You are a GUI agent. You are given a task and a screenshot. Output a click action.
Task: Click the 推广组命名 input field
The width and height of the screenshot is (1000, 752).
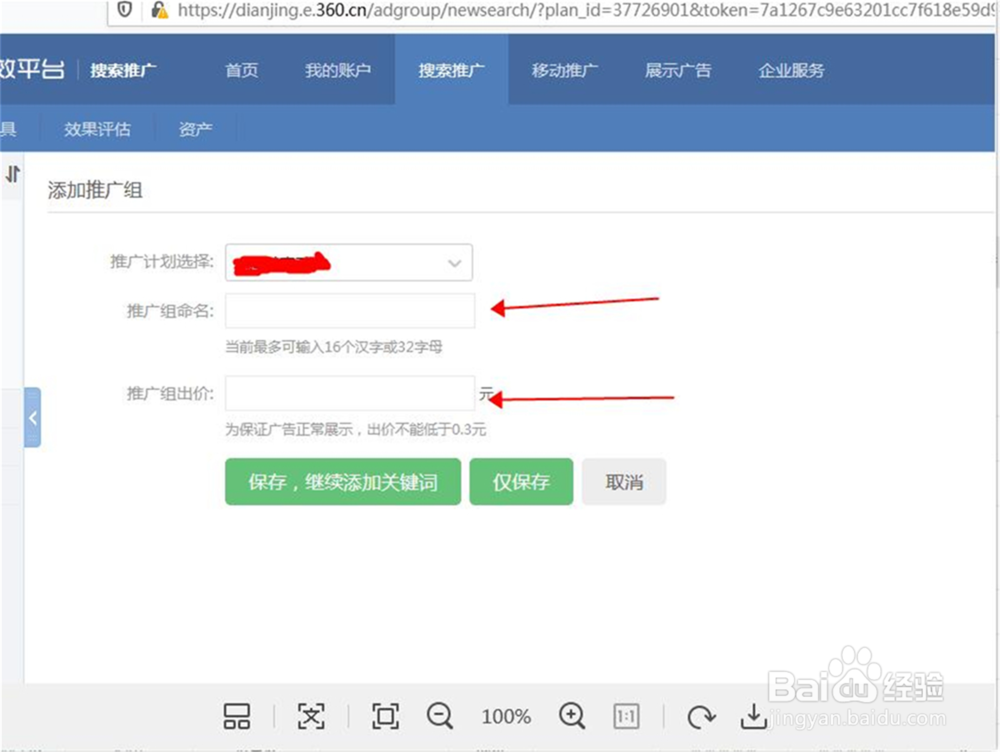pyautogui.click(x=349, y=311)
